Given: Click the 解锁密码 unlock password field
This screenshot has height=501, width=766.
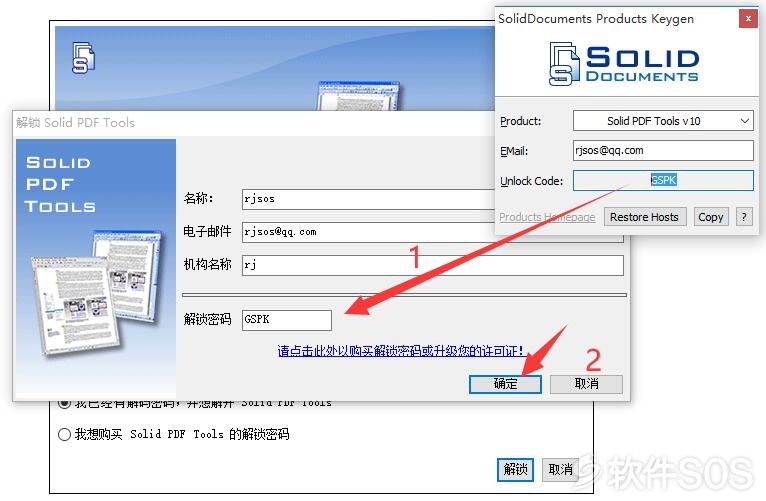Looking at the screenshot, I should [287, 320].
